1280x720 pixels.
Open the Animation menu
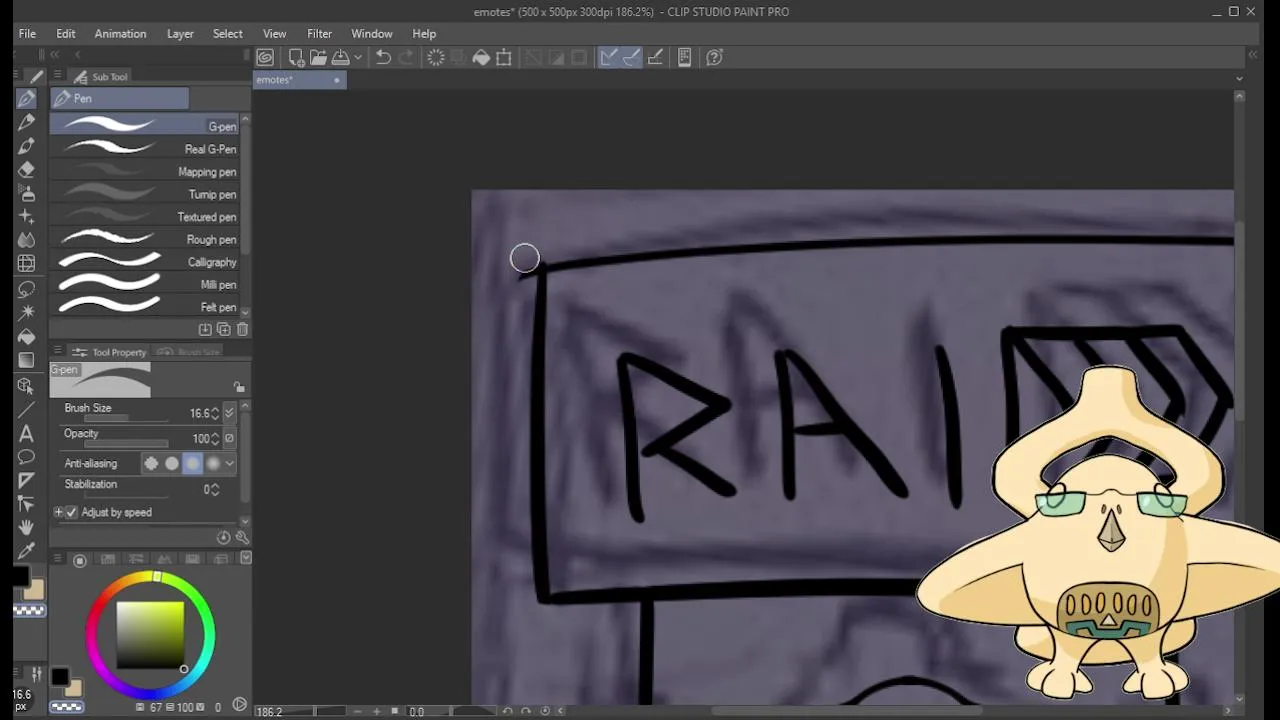click(120, 33)
